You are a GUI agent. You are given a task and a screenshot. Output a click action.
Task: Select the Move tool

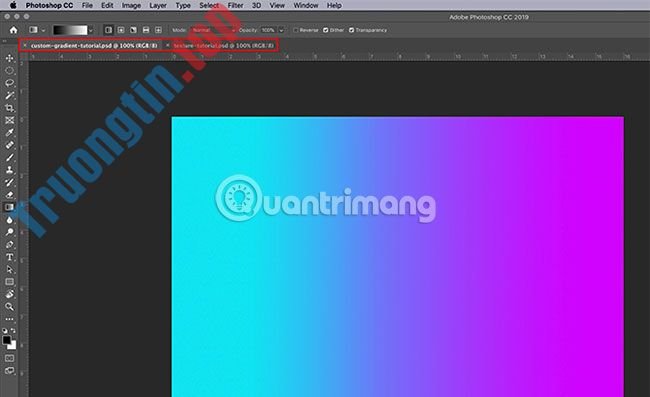coord(10,58)
